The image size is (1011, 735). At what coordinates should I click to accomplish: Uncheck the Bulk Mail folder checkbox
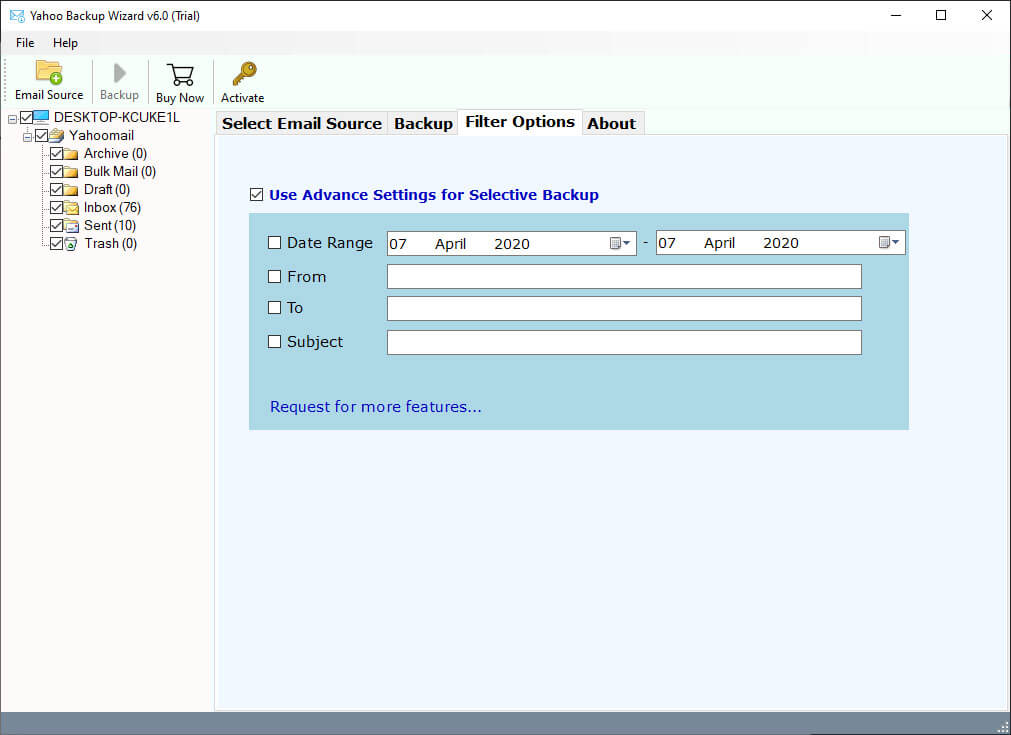point(56,172)
